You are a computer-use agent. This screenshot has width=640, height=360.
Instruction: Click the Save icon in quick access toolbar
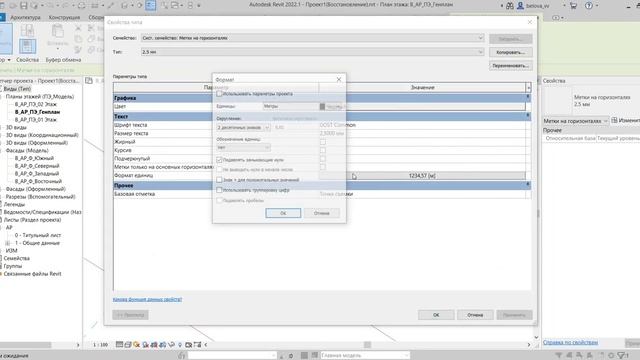24,6
